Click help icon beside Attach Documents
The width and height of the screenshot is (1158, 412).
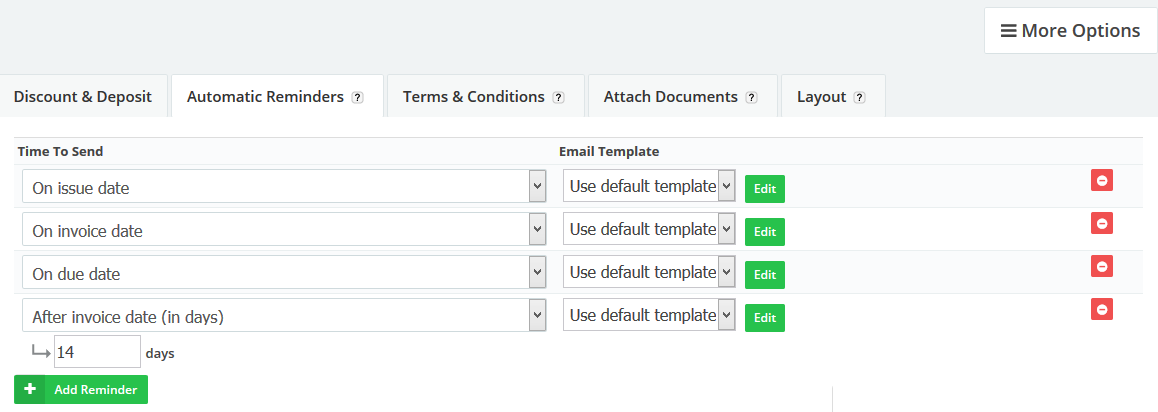[751, 98]
